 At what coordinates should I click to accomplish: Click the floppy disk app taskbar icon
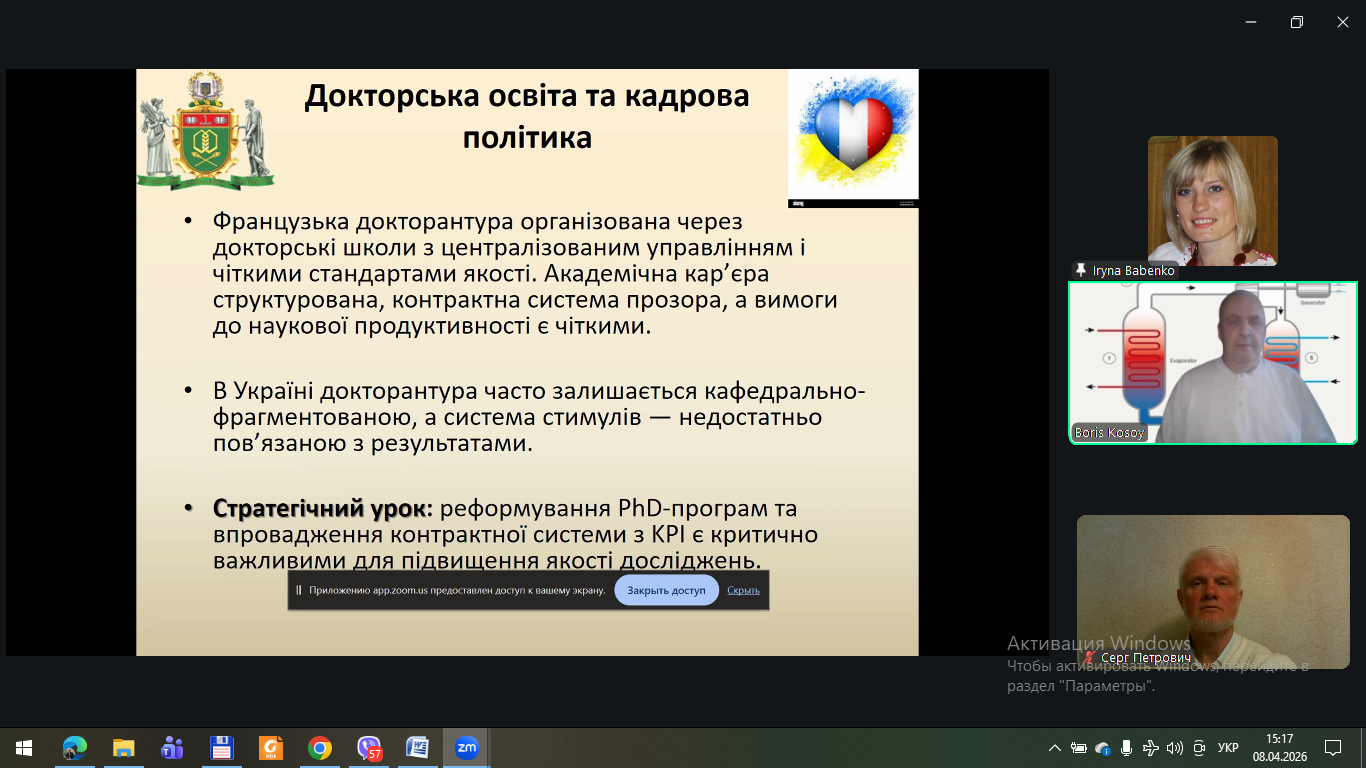221,748
